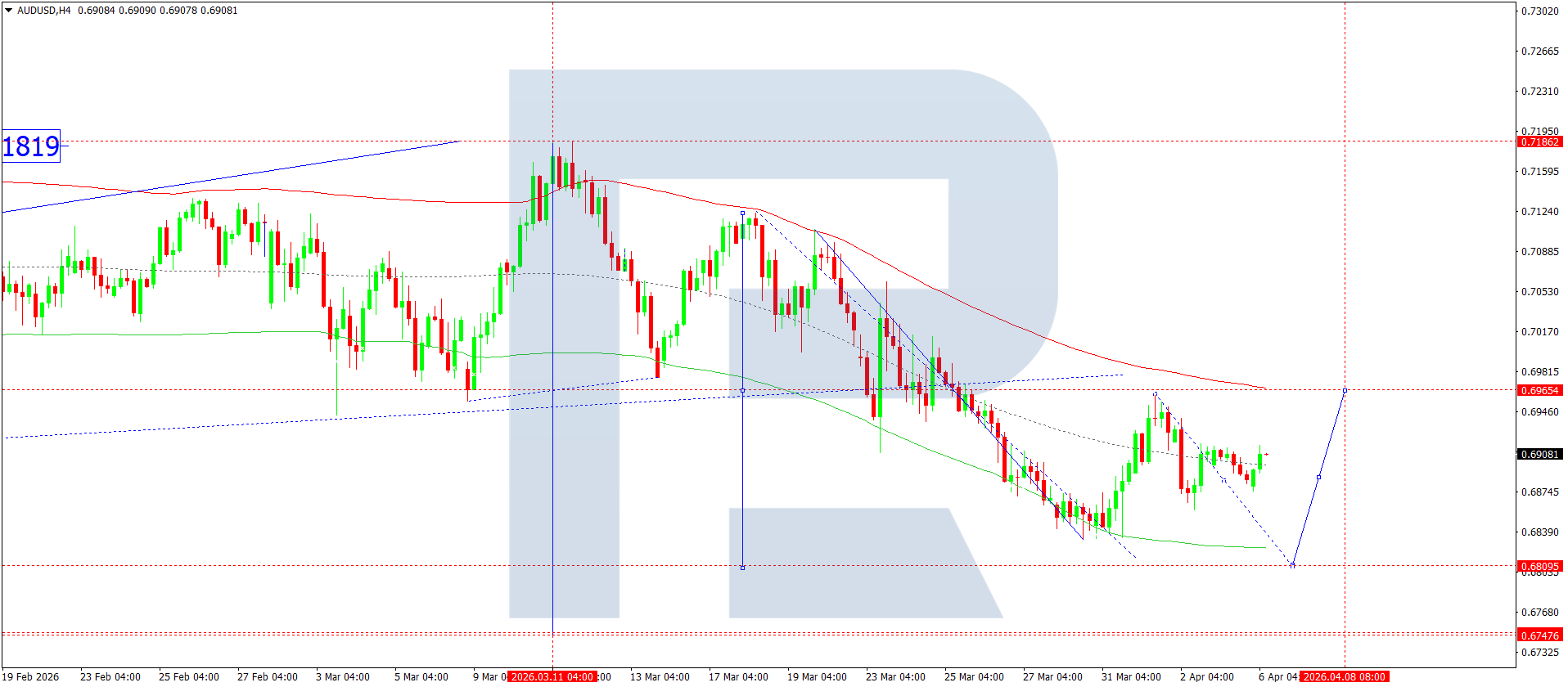Click the AUDUSD,H4 symbol title
Viewport: 1568px width, 687px height.
(44, 11)
